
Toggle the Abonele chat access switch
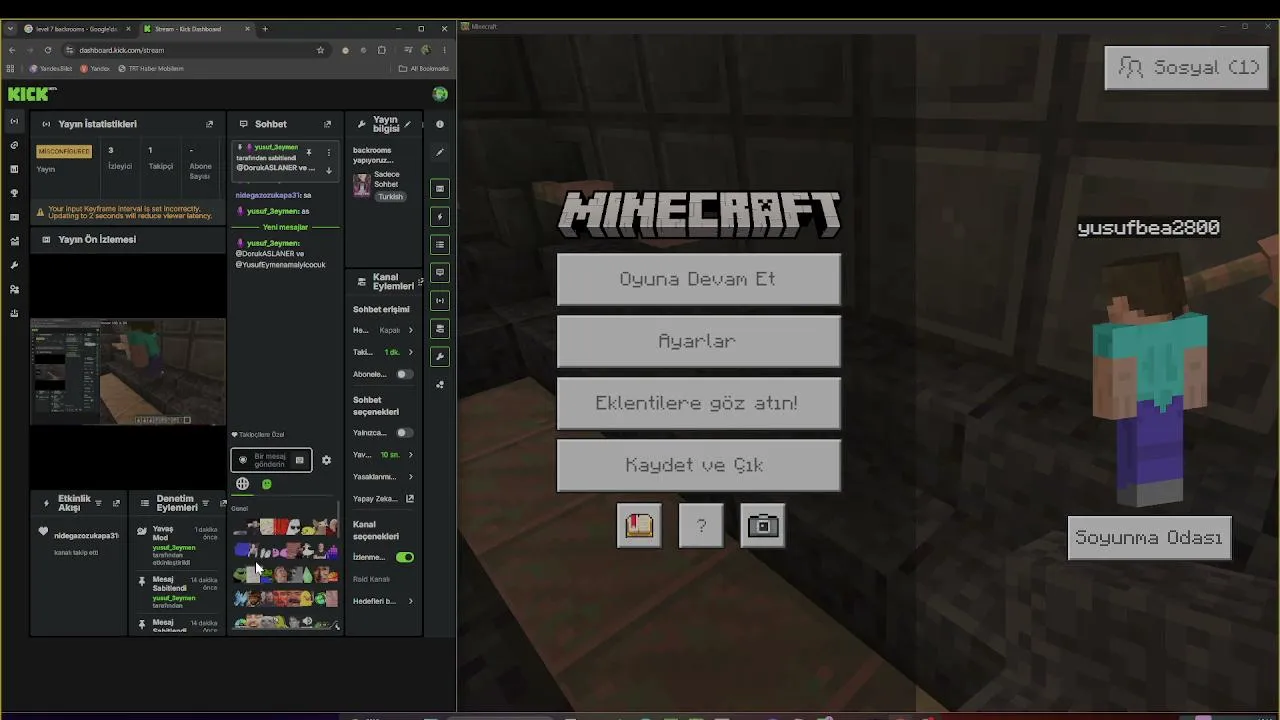tap(404, 374)
